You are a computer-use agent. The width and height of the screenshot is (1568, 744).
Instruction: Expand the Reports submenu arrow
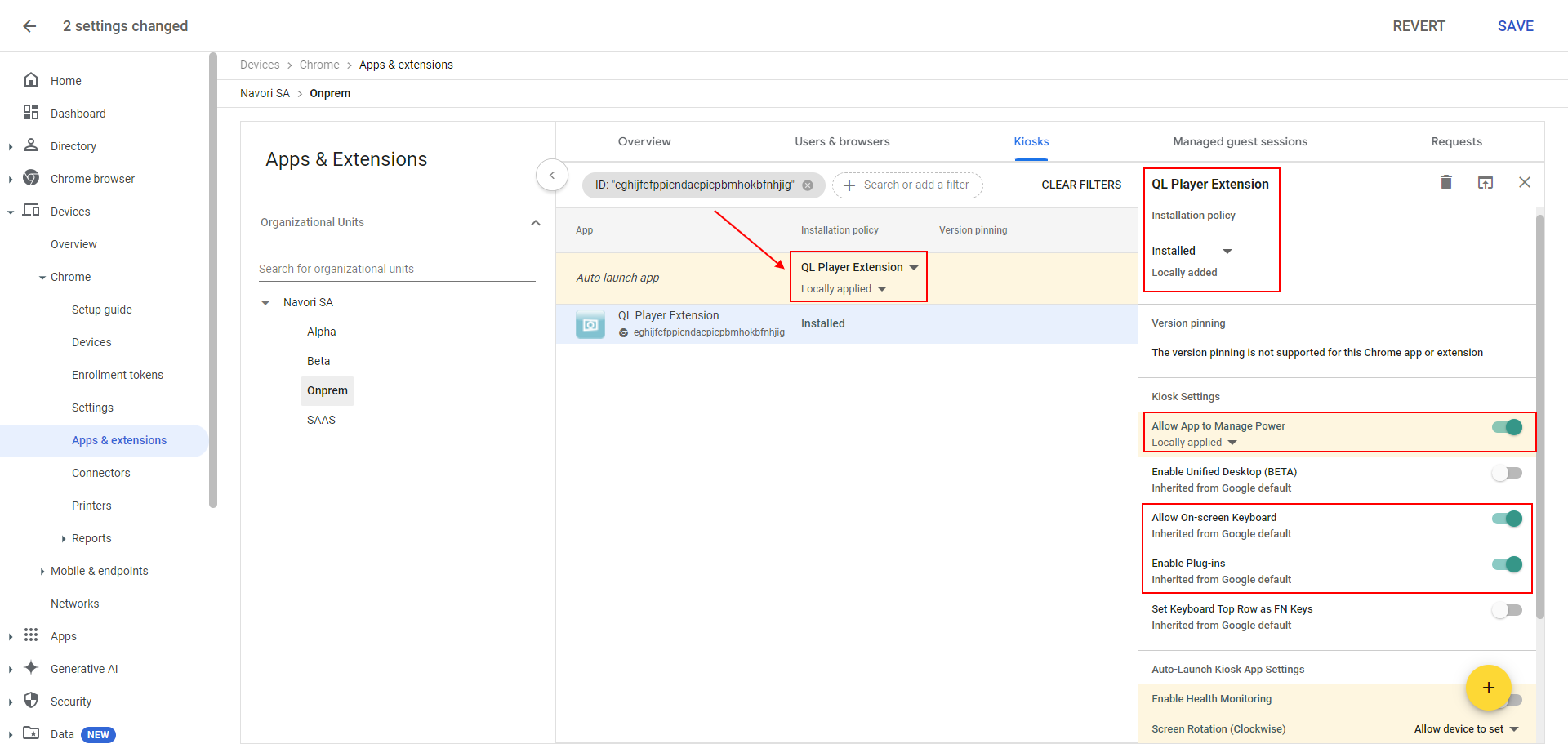tap(64, 539)
